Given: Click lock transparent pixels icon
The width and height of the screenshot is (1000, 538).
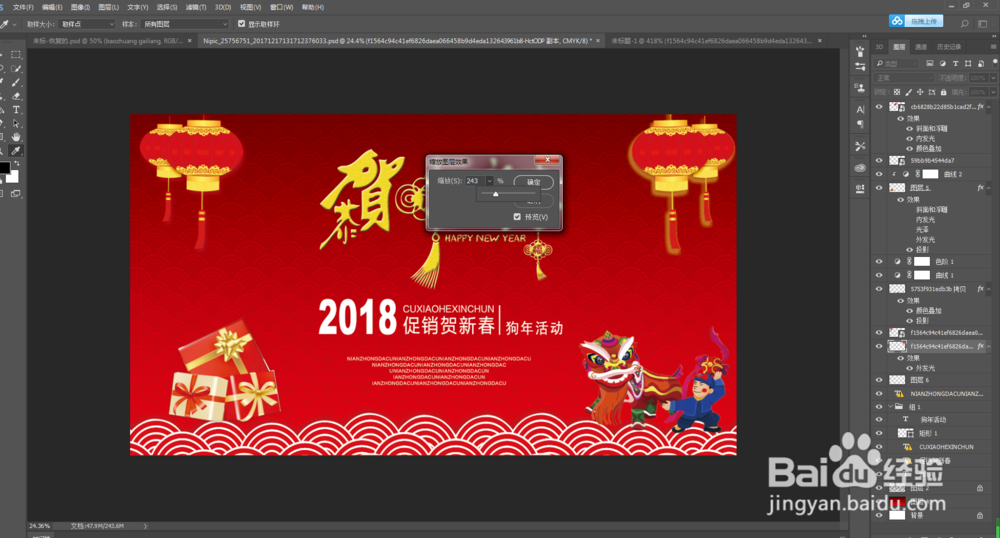Looking at the screenshot, I should [897, 92].
